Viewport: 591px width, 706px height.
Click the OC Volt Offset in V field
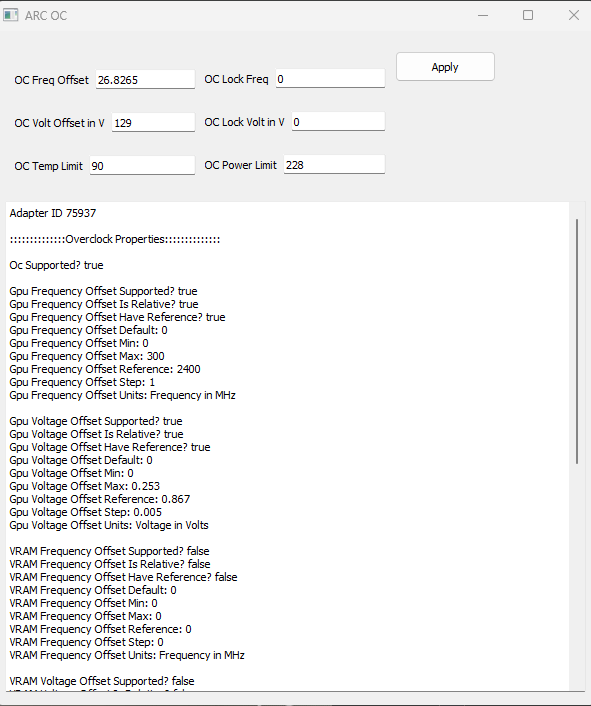point(153,122)
